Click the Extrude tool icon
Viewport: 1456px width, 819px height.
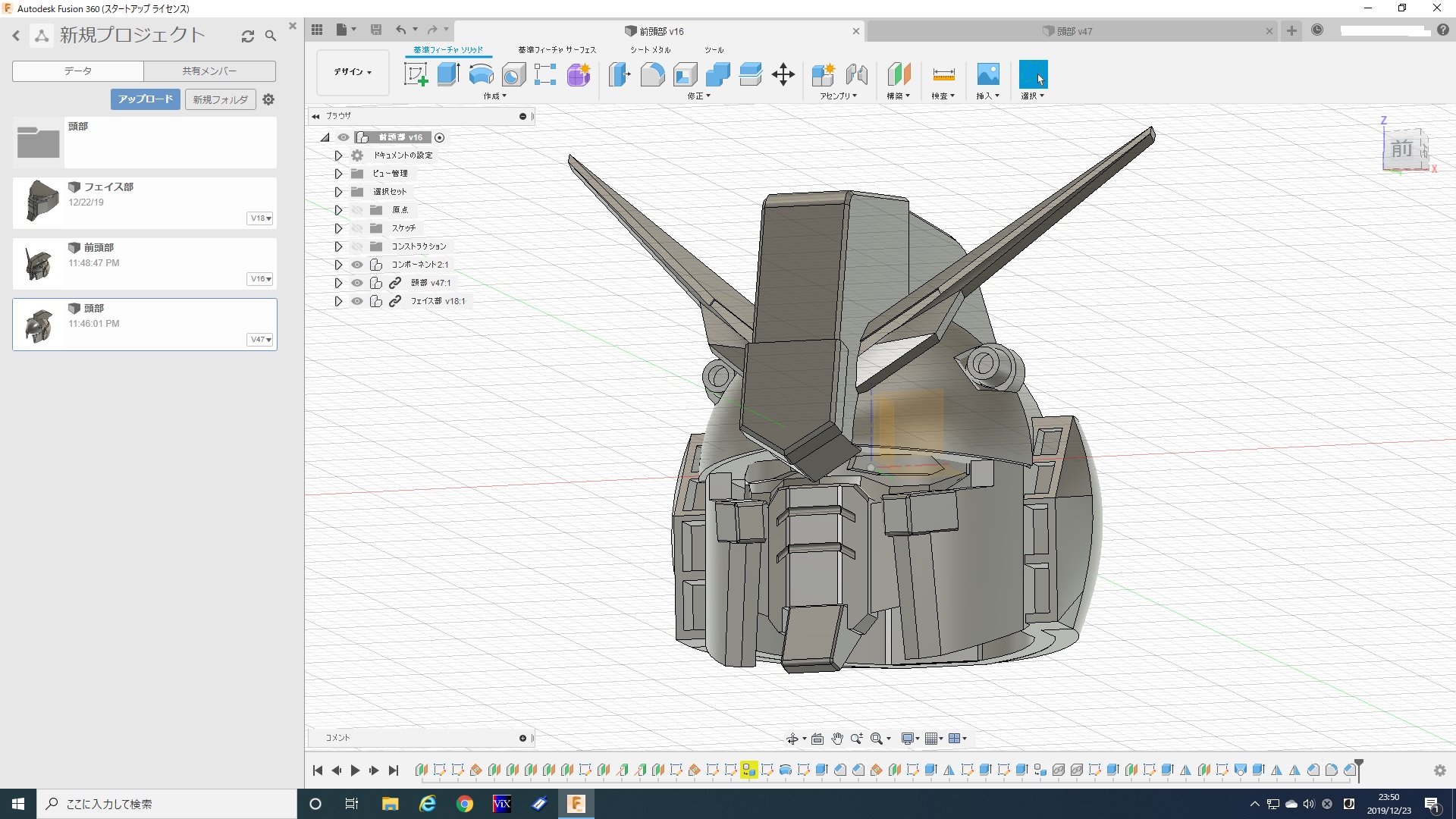(448, 74)
